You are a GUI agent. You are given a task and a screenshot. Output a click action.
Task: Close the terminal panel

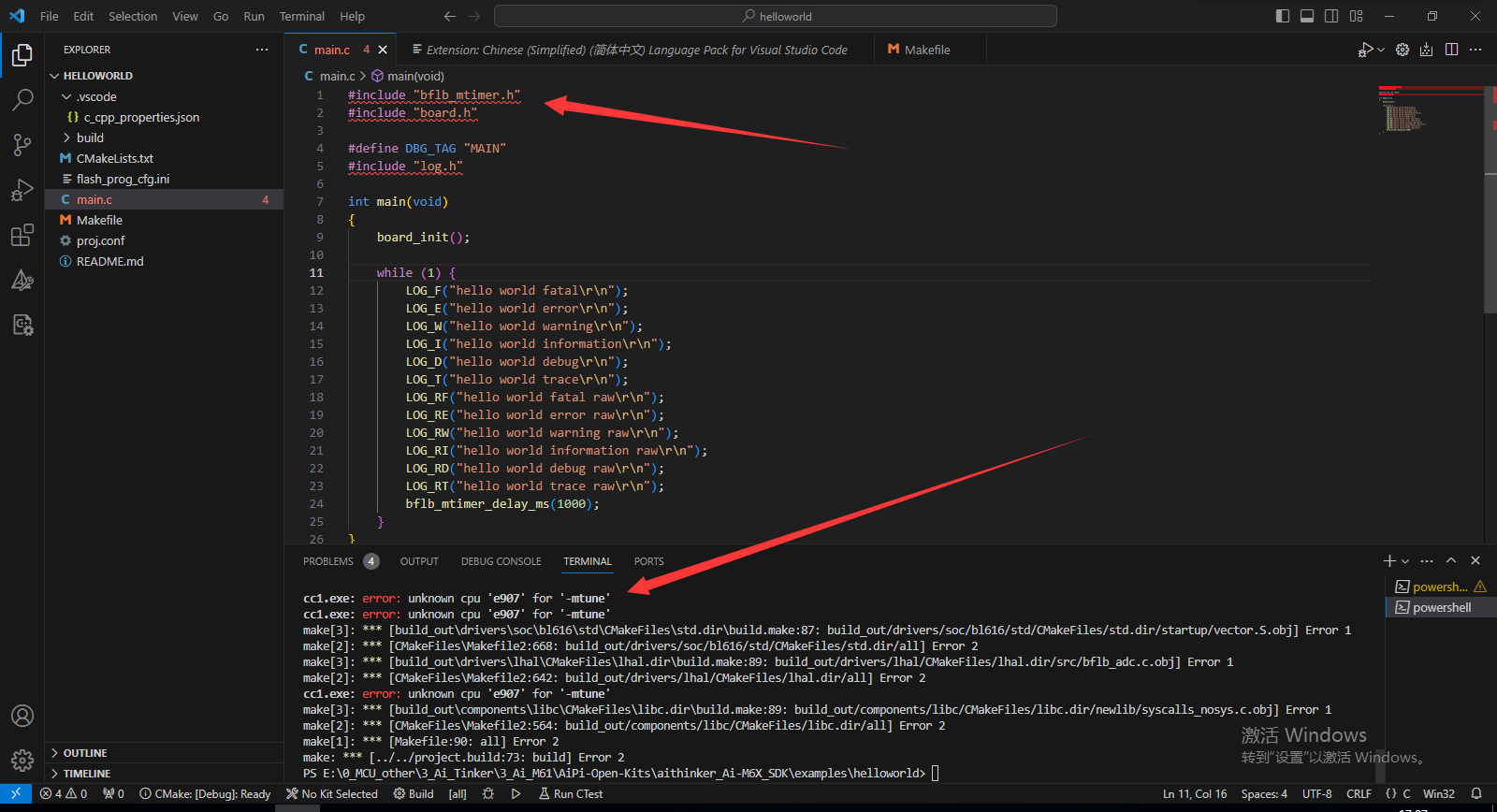(x=1475, y=560)
